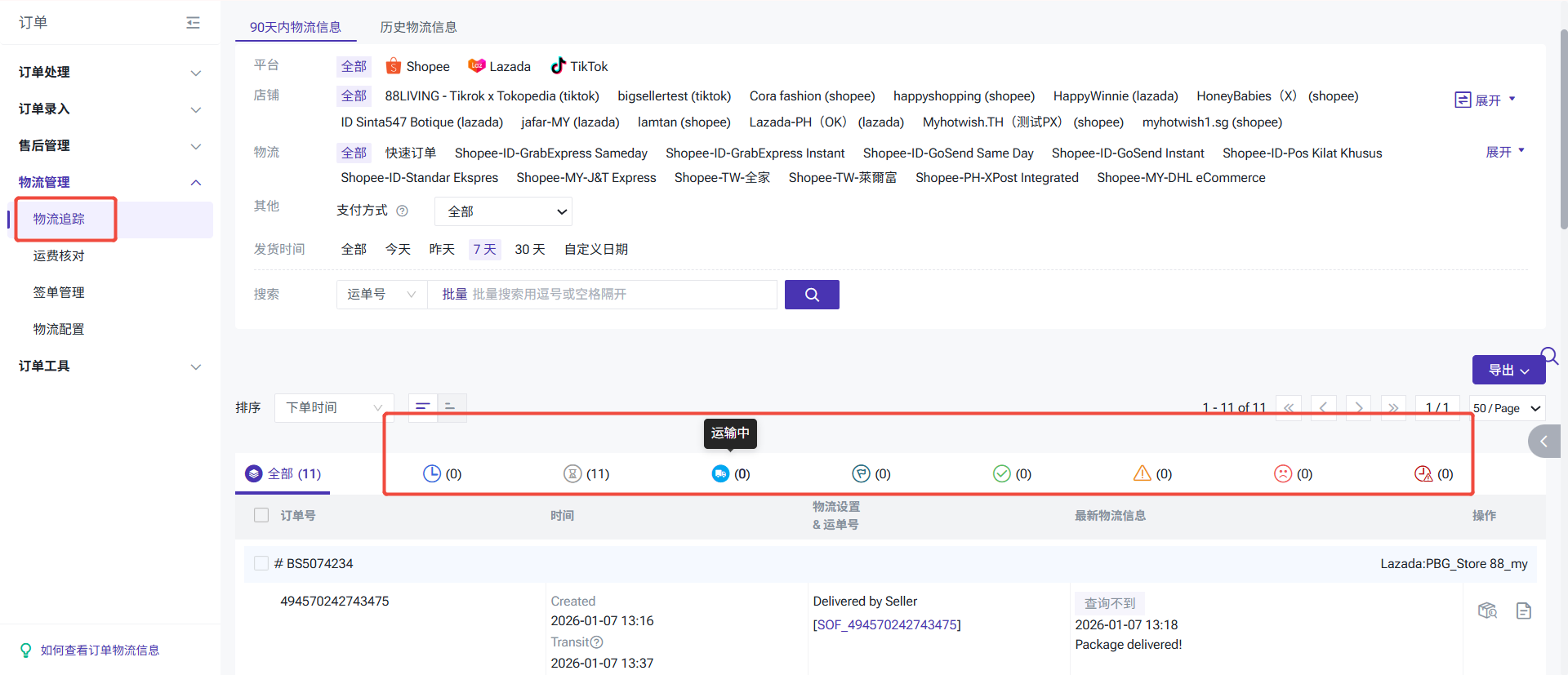Open 运费核对 in the sidebar menu

click(x=59, y=255)
